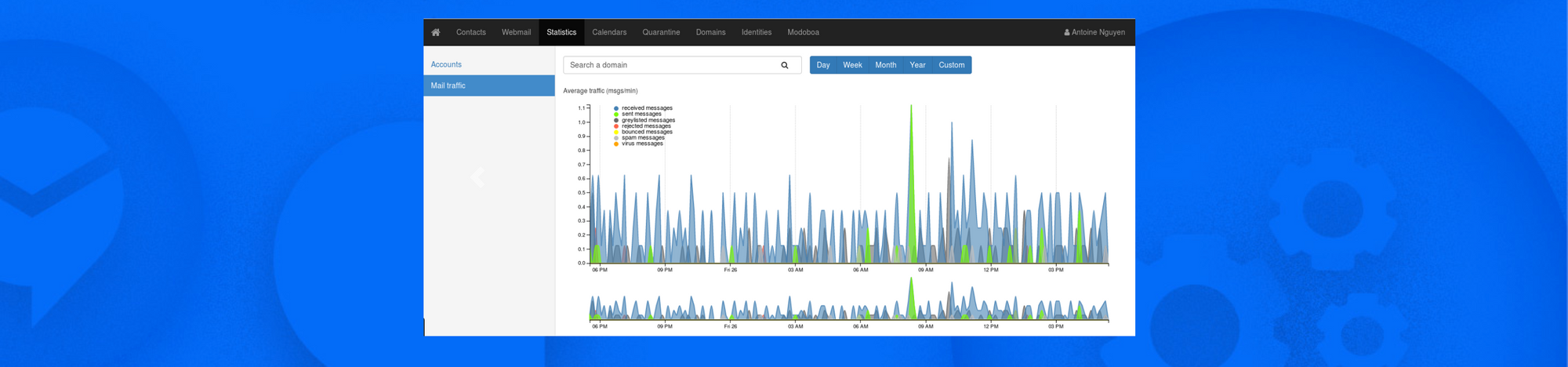Switch the period to Year
The image size is (1568, 367).
917,65
